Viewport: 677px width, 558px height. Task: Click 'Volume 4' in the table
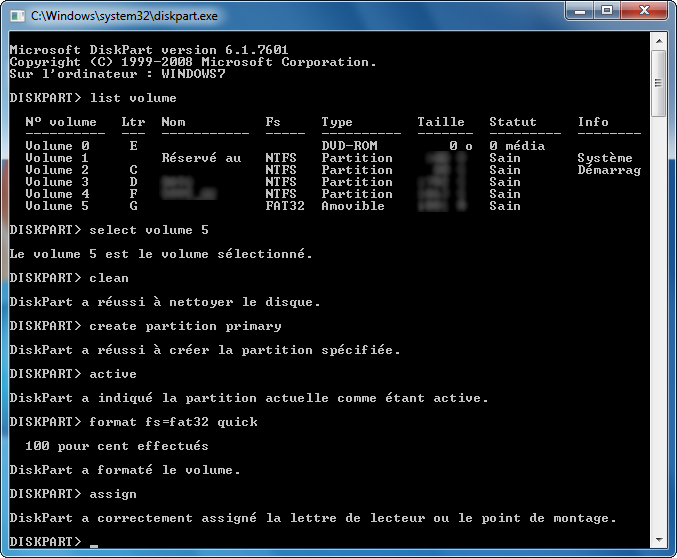pyautogui.click(x=57, y=194)
